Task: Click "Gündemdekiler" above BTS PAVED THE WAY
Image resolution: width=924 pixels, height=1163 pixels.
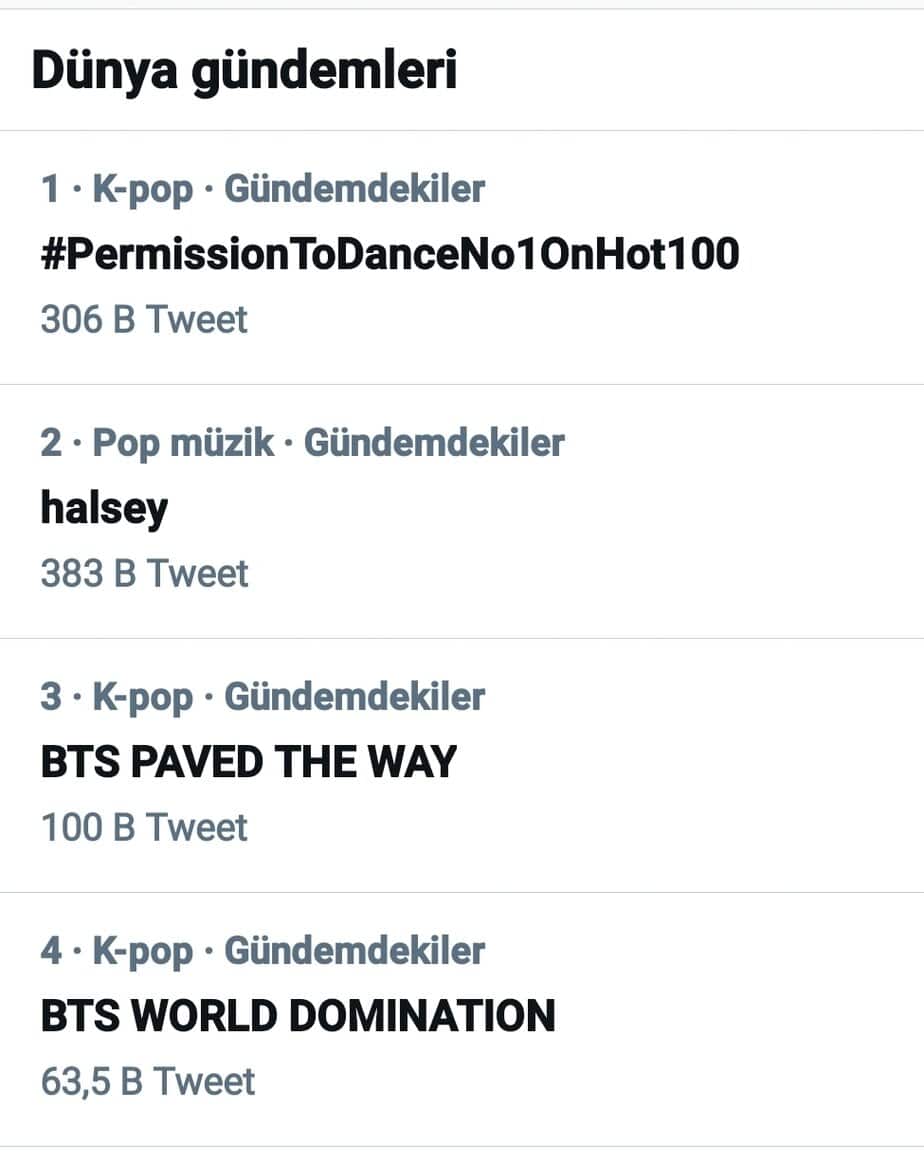Action: [x=355, y=697]
